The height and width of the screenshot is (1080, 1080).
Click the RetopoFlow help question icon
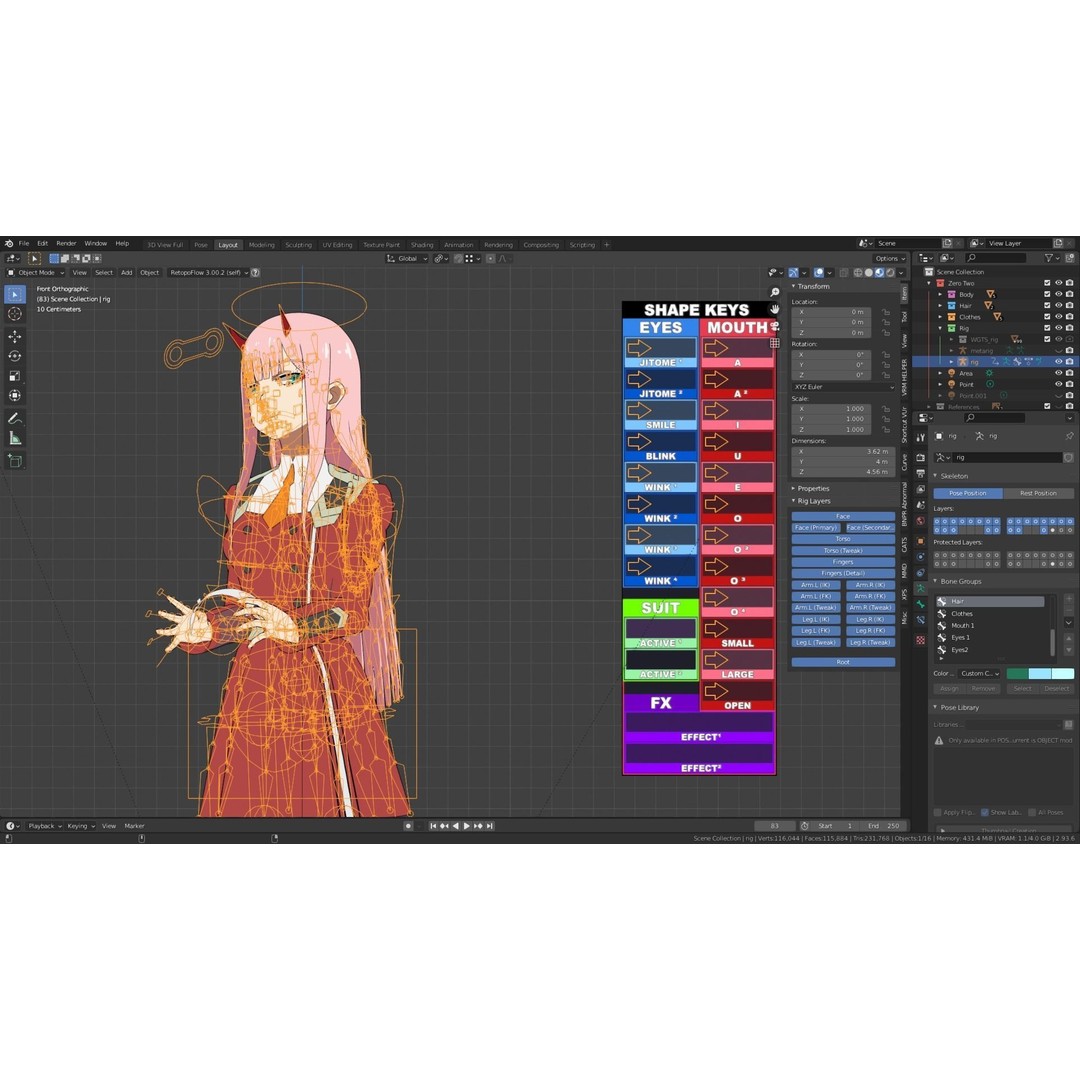point(255,273)
